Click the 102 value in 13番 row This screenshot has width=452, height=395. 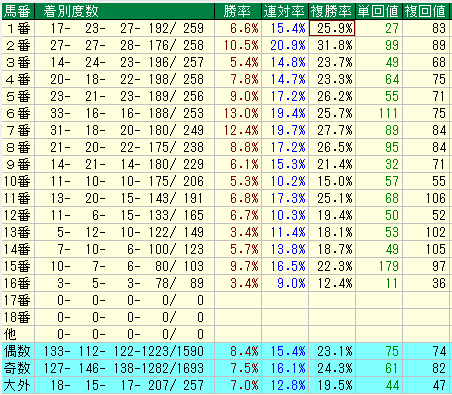click(436, 232)
